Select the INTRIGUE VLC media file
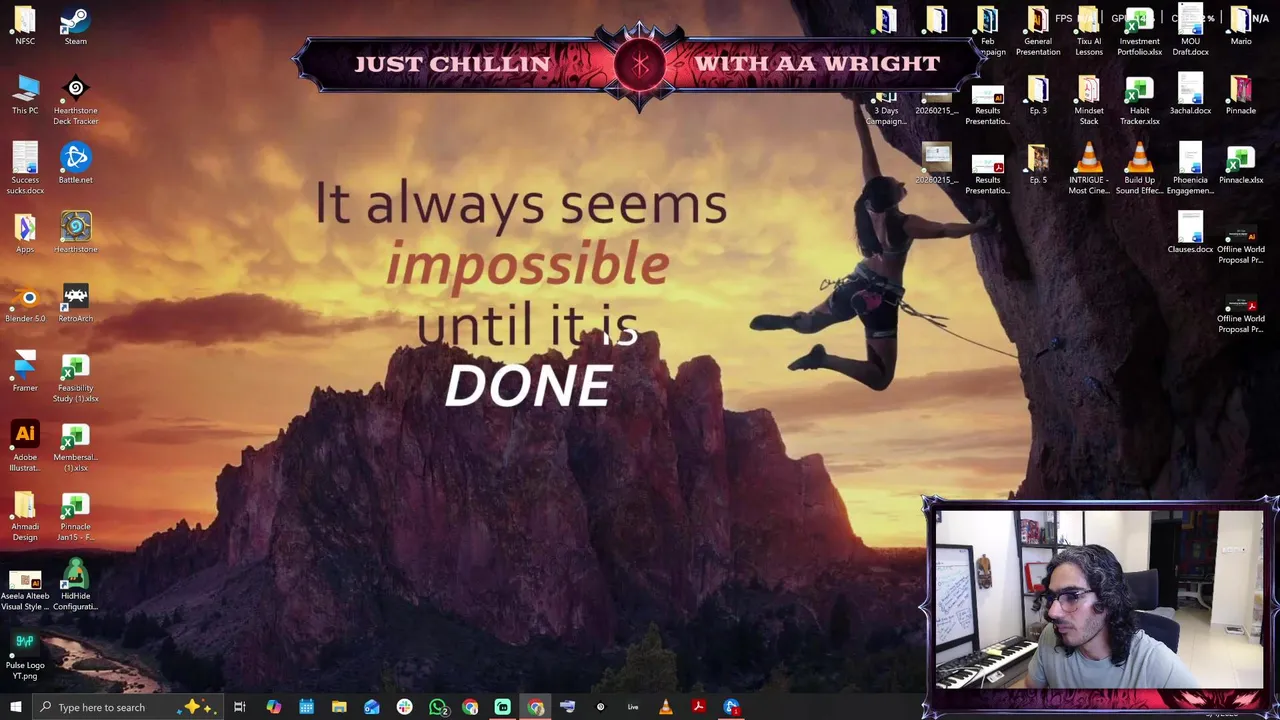 [x=1089, y=169]
